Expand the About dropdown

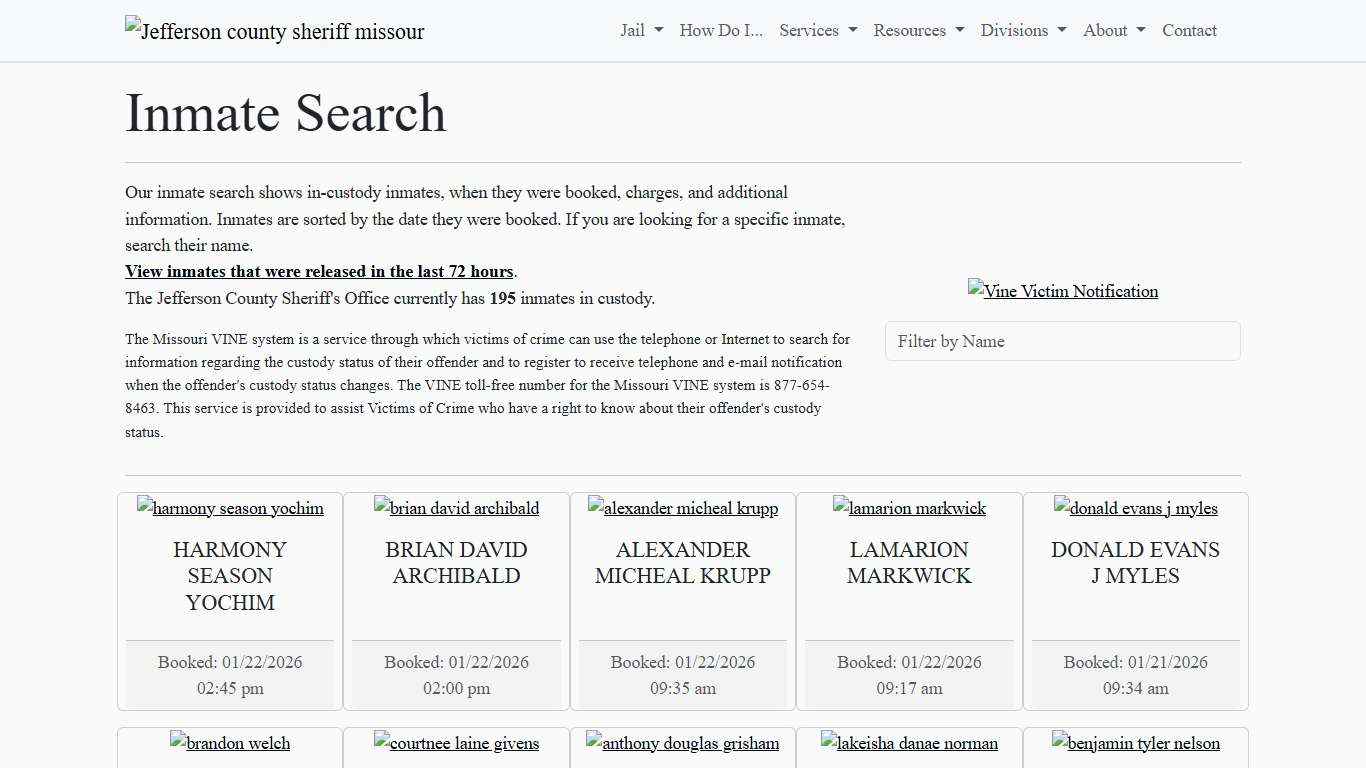point(1112,31)
